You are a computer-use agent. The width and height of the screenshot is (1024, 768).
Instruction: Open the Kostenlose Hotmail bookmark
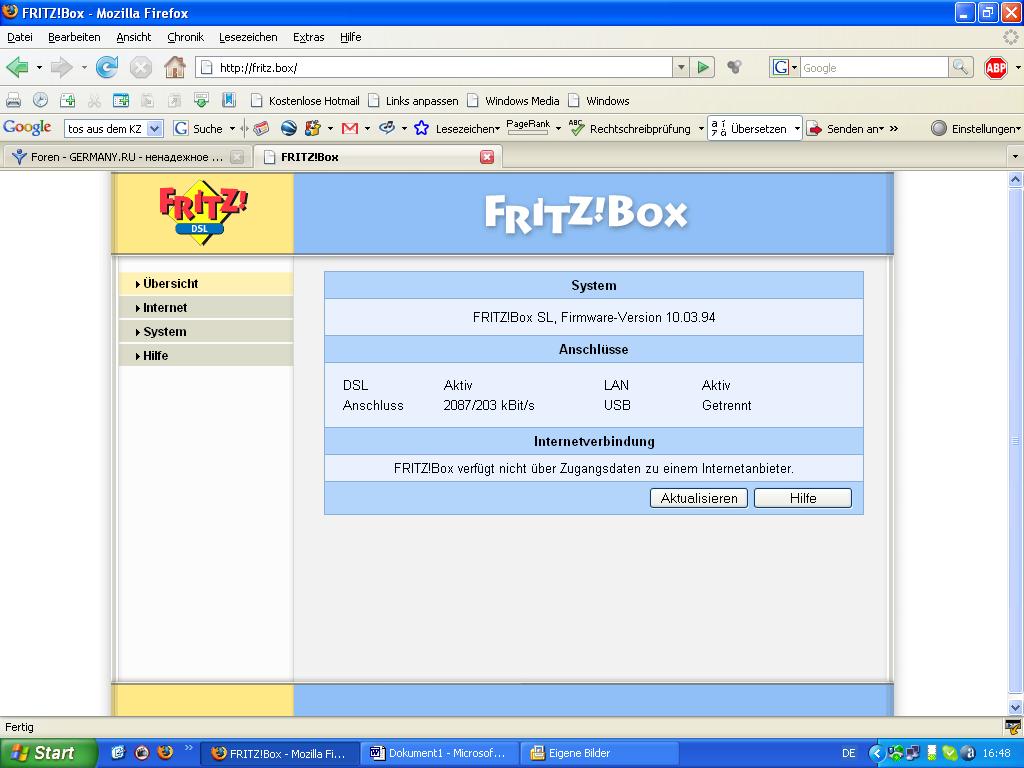(x=306, y=101)
